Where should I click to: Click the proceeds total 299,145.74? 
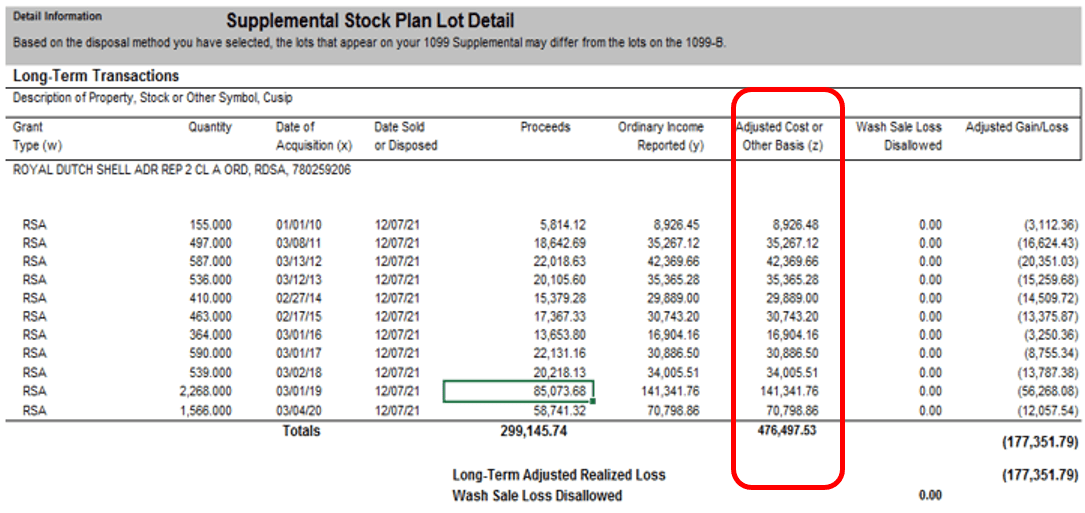(540, 431)
